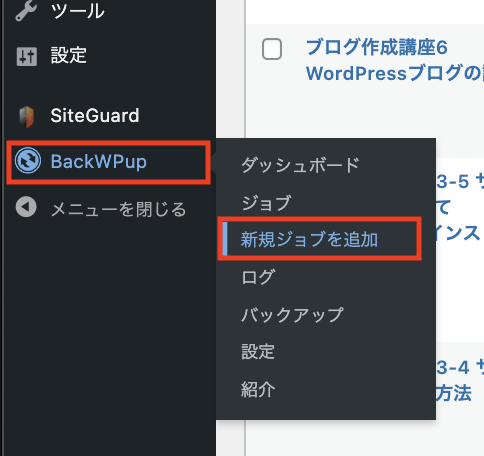Open the SiteGuard menu item
Viewport: 484px width, 456px height.
click(95, 116)
